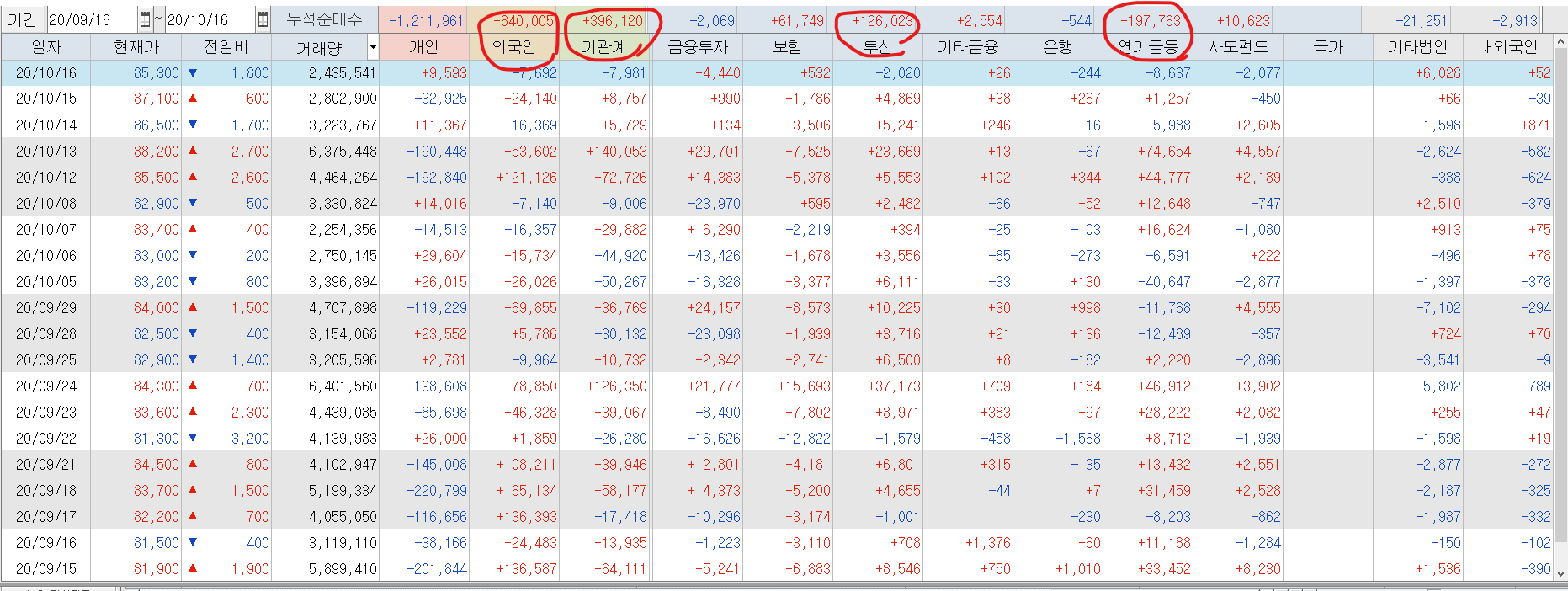Click the 내외국인 value +871
1568x591 pixels.
point(1535,125)
